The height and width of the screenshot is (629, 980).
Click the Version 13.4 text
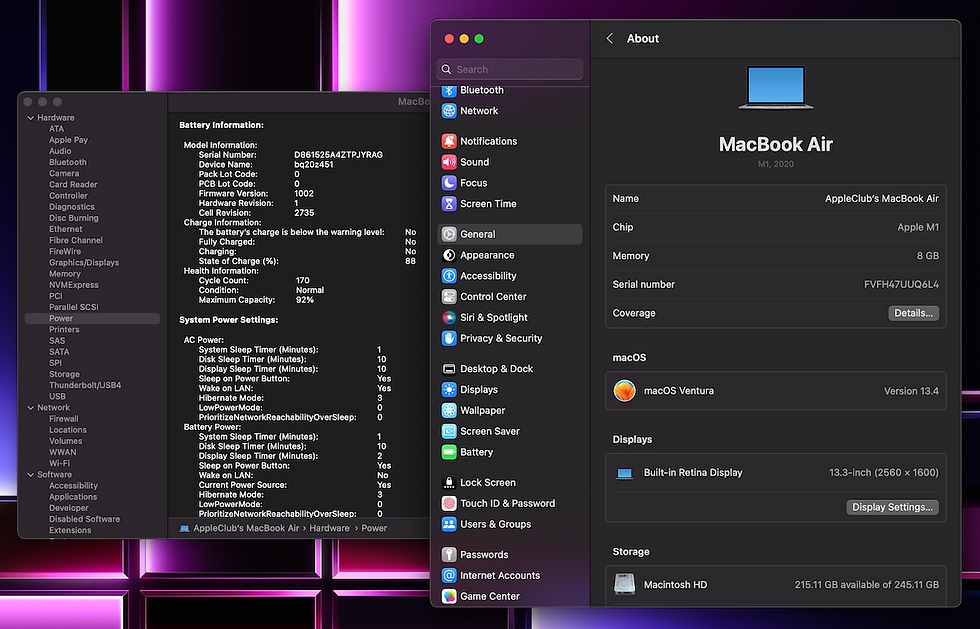(911, 391)
